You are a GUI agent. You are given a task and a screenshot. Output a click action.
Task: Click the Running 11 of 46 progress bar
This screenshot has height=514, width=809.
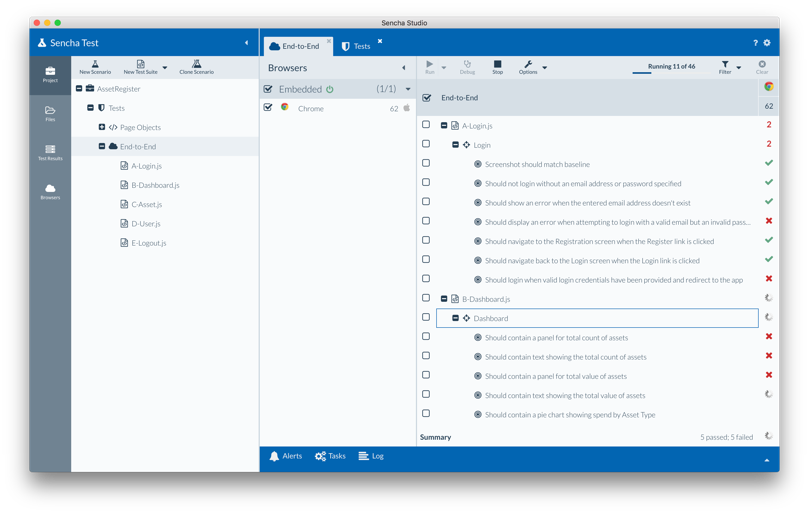click(x=671, y=73)
